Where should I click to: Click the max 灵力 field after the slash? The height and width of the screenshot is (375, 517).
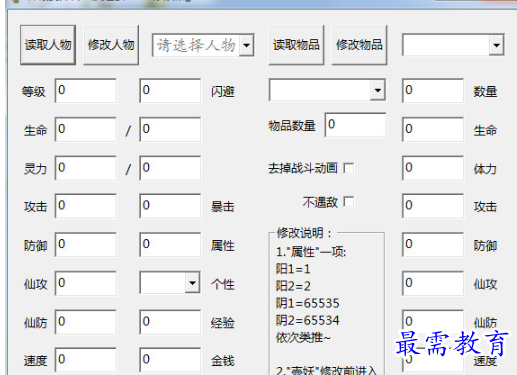[170, 168]
